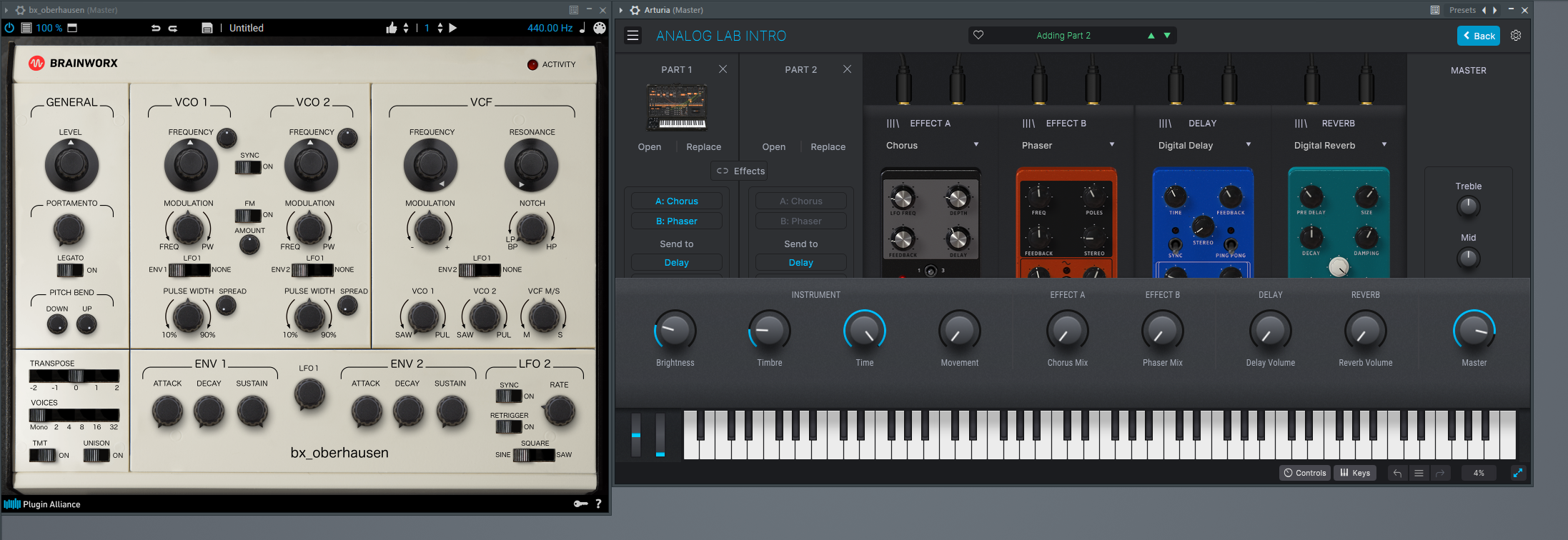
Task: Expand the bx_oberhausen wrapper menu arrow
Action: (x=6, y=10)
